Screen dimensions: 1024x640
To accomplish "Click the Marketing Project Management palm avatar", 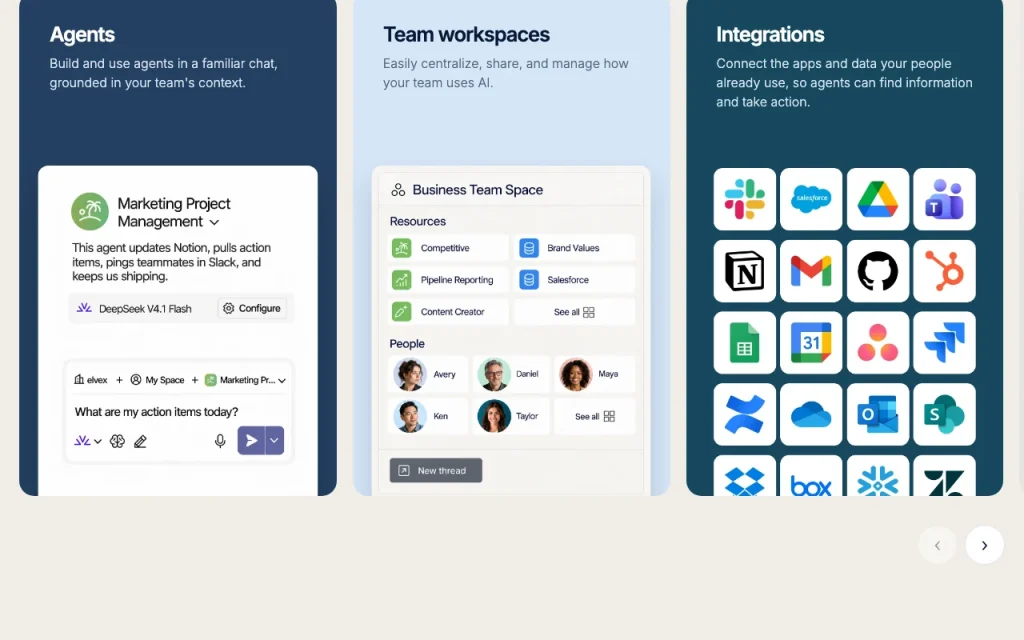I will (89, 212).
